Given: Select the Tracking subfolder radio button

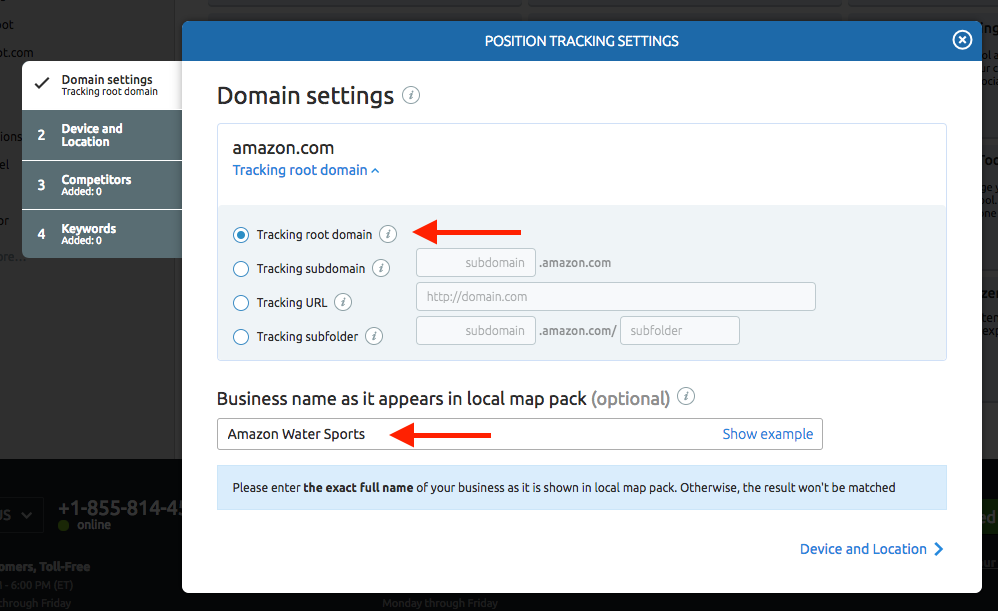Looking at the screenshot, I should [241, 337].
